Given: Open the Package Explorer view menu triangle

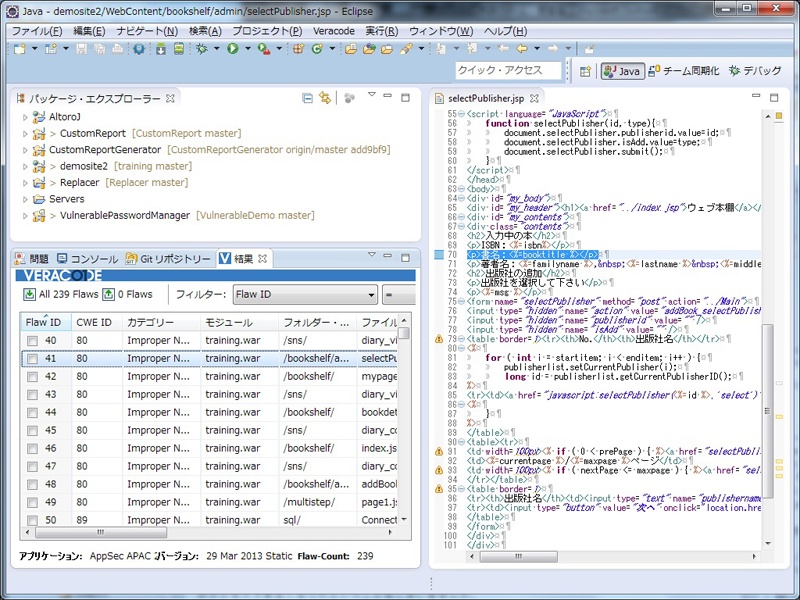Looking at the screenshot, I should [371, 95].
